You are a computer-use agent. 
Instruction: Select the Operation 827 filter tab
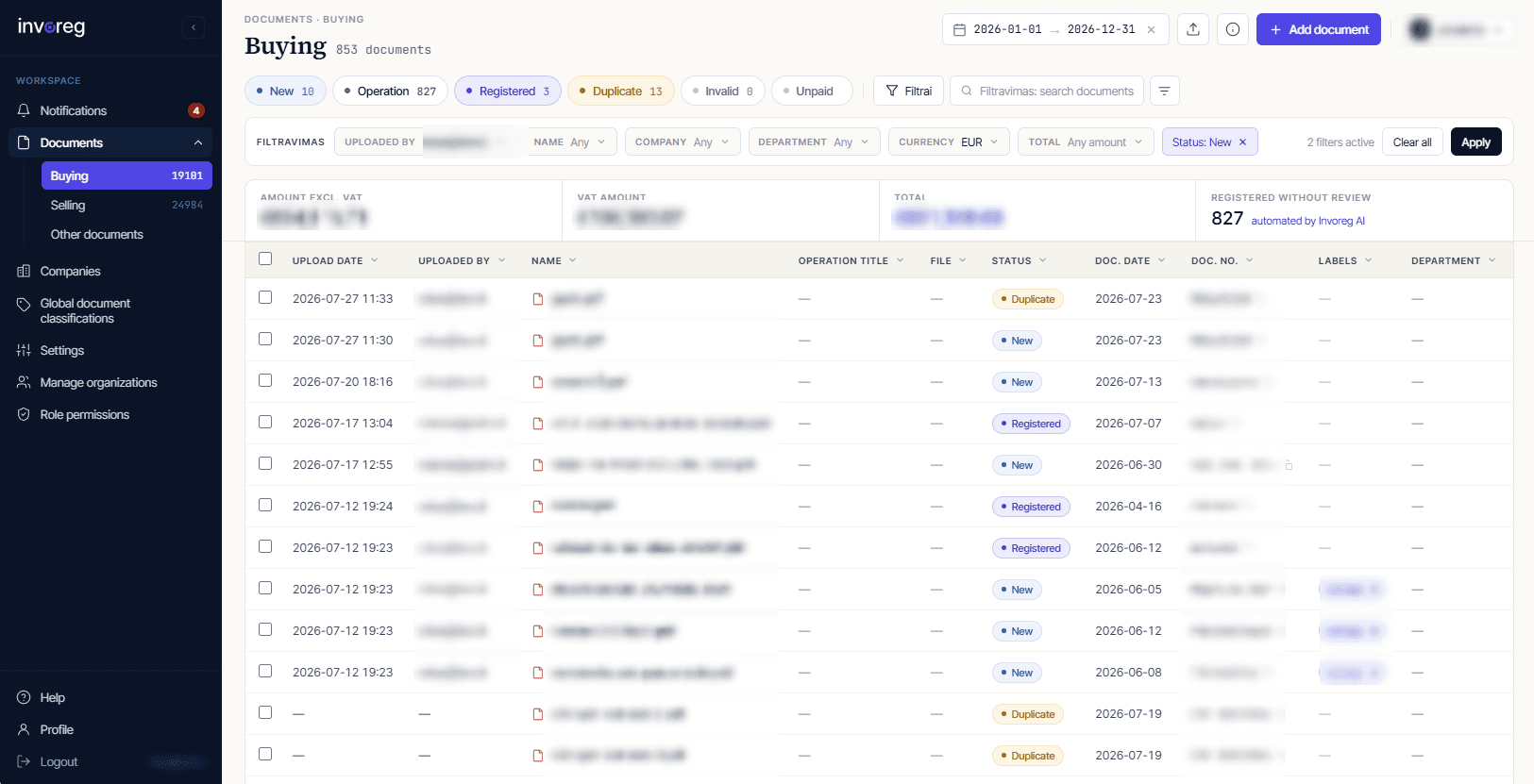[390, 91]
